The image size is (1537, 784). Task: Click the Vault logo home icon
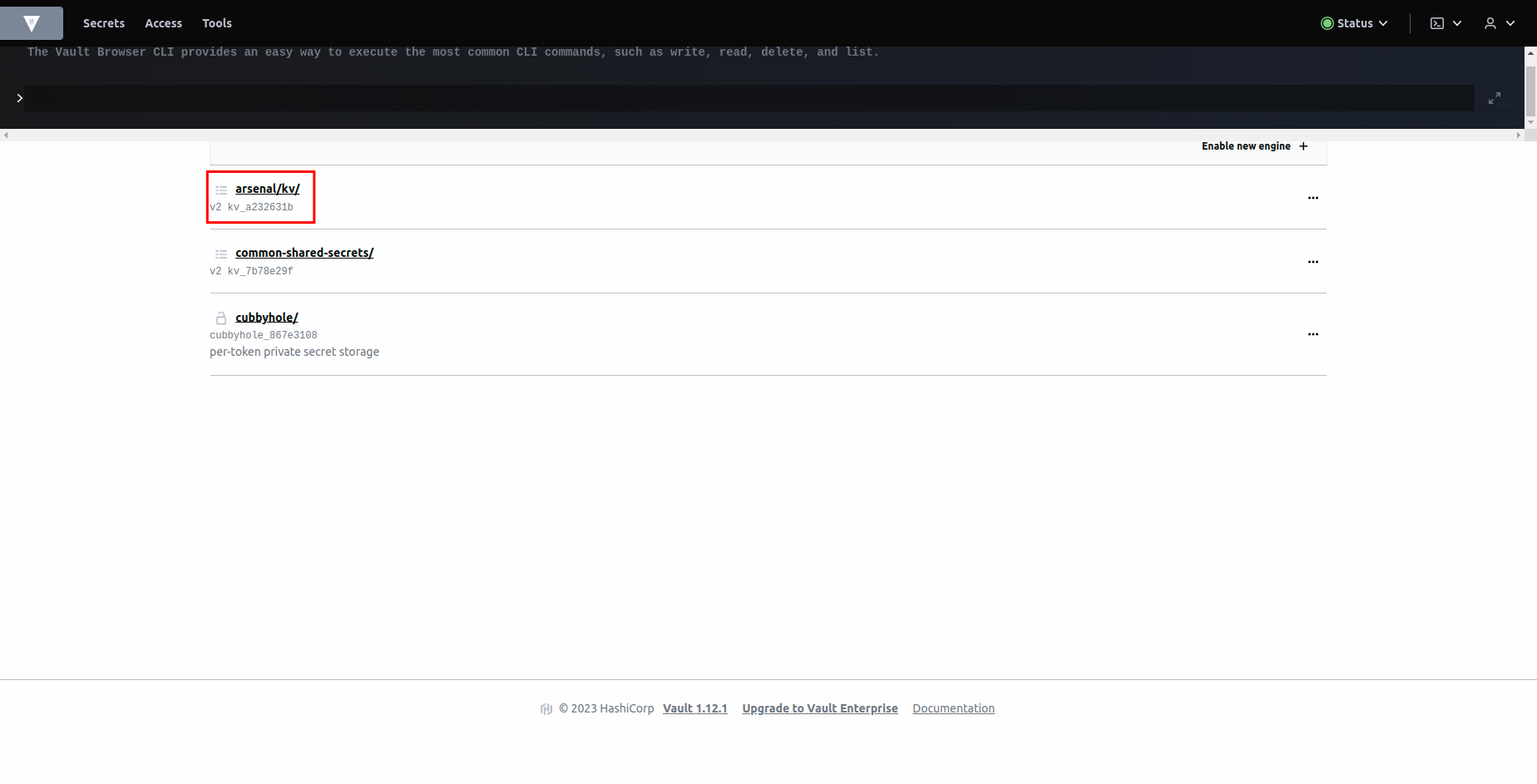point(32,23)
